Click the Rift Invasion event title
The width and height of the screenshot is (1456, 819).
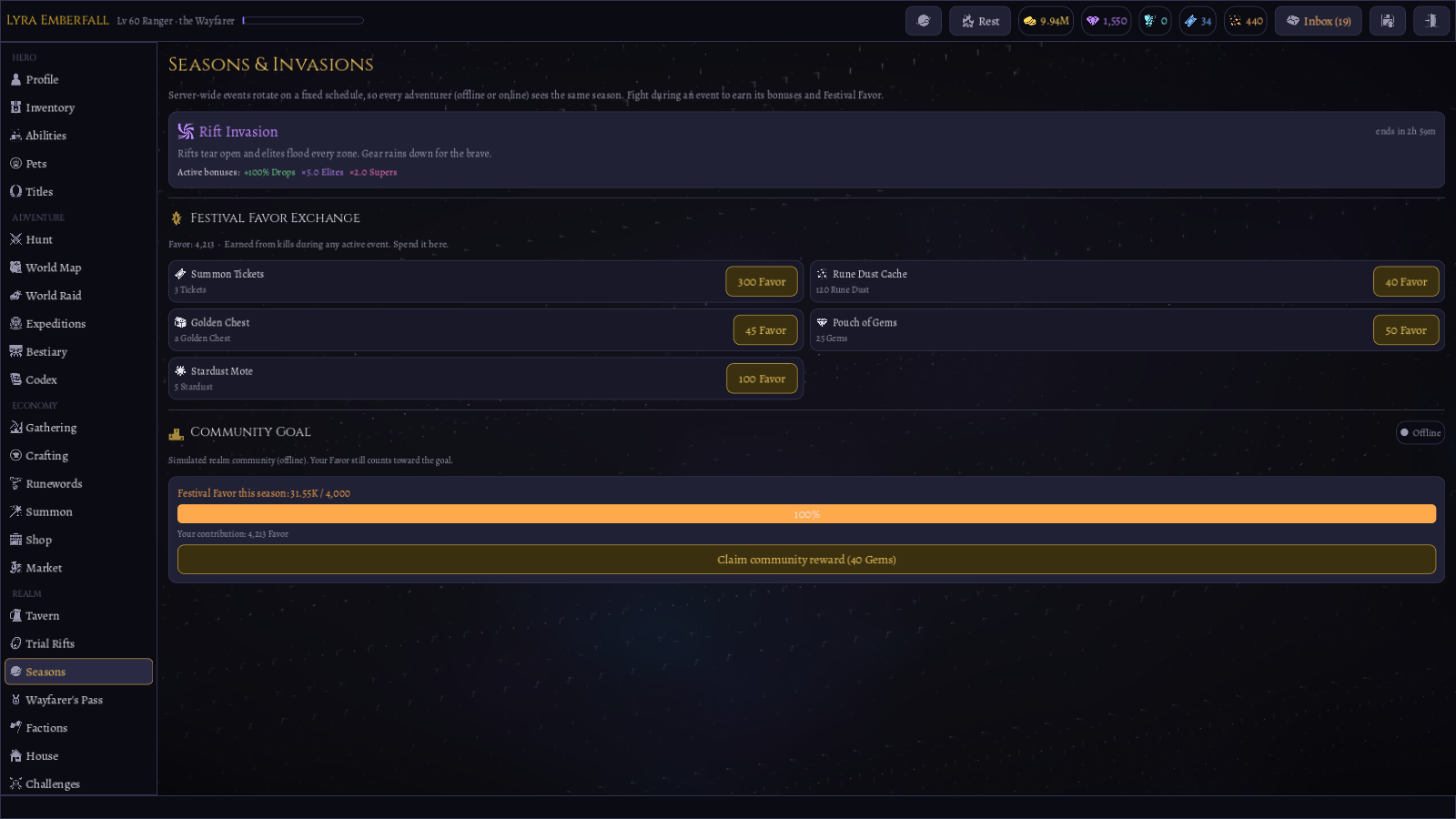tap(238, 132)
